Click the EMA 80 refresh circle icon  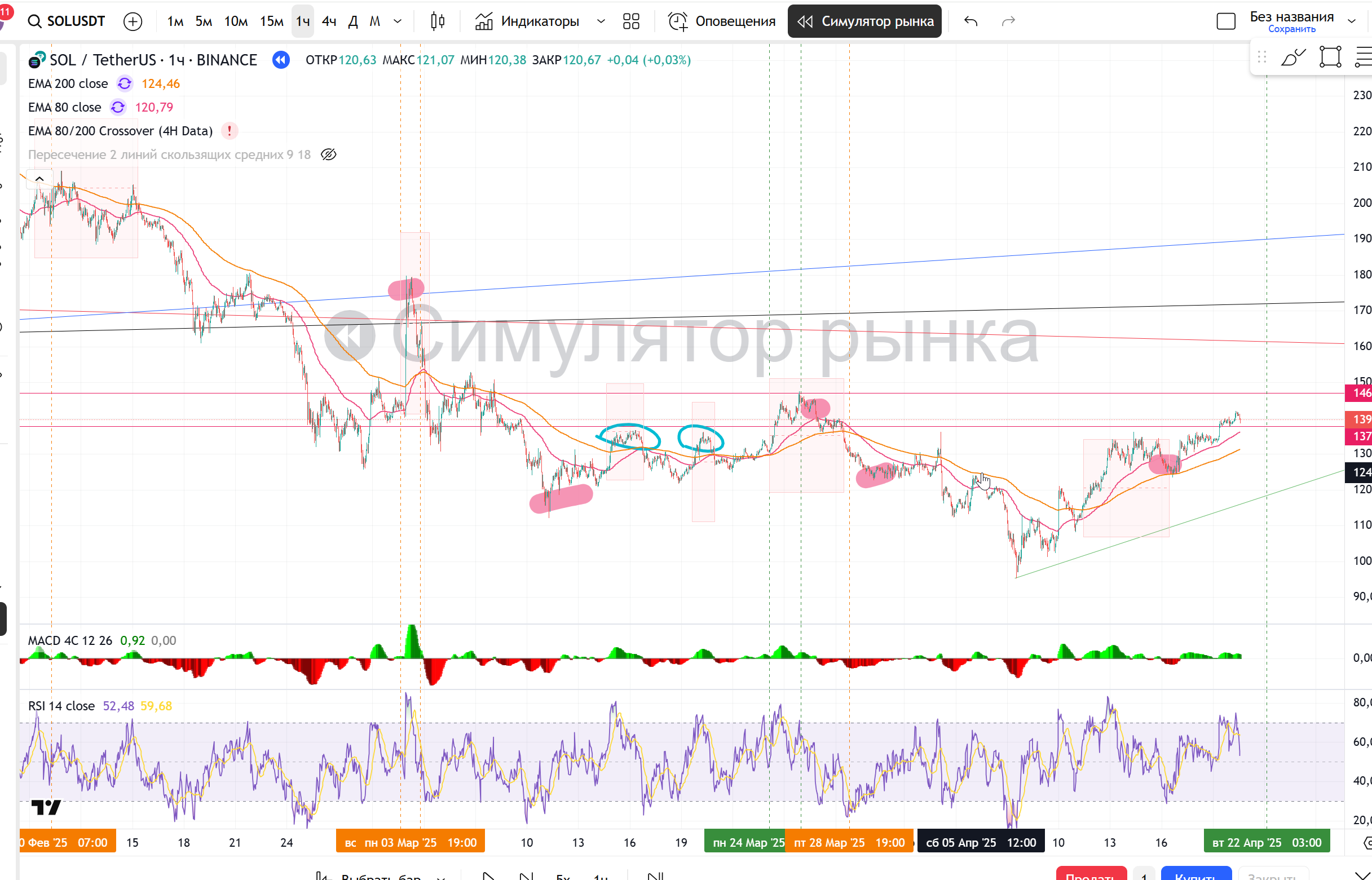(118, 107)
